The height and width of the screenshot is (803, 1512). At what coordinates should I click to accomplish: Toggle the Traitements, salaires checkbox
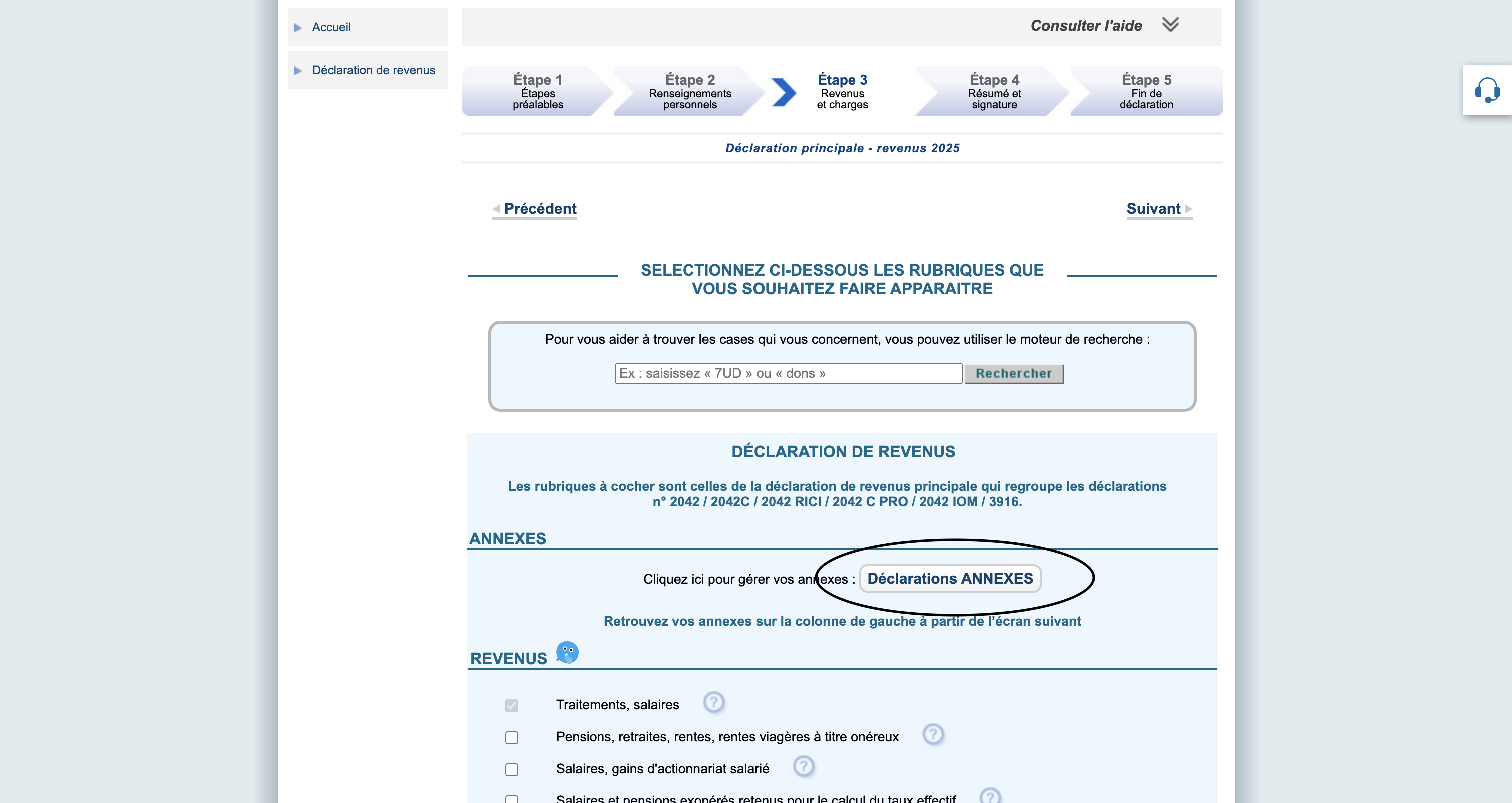pos(512,705)
